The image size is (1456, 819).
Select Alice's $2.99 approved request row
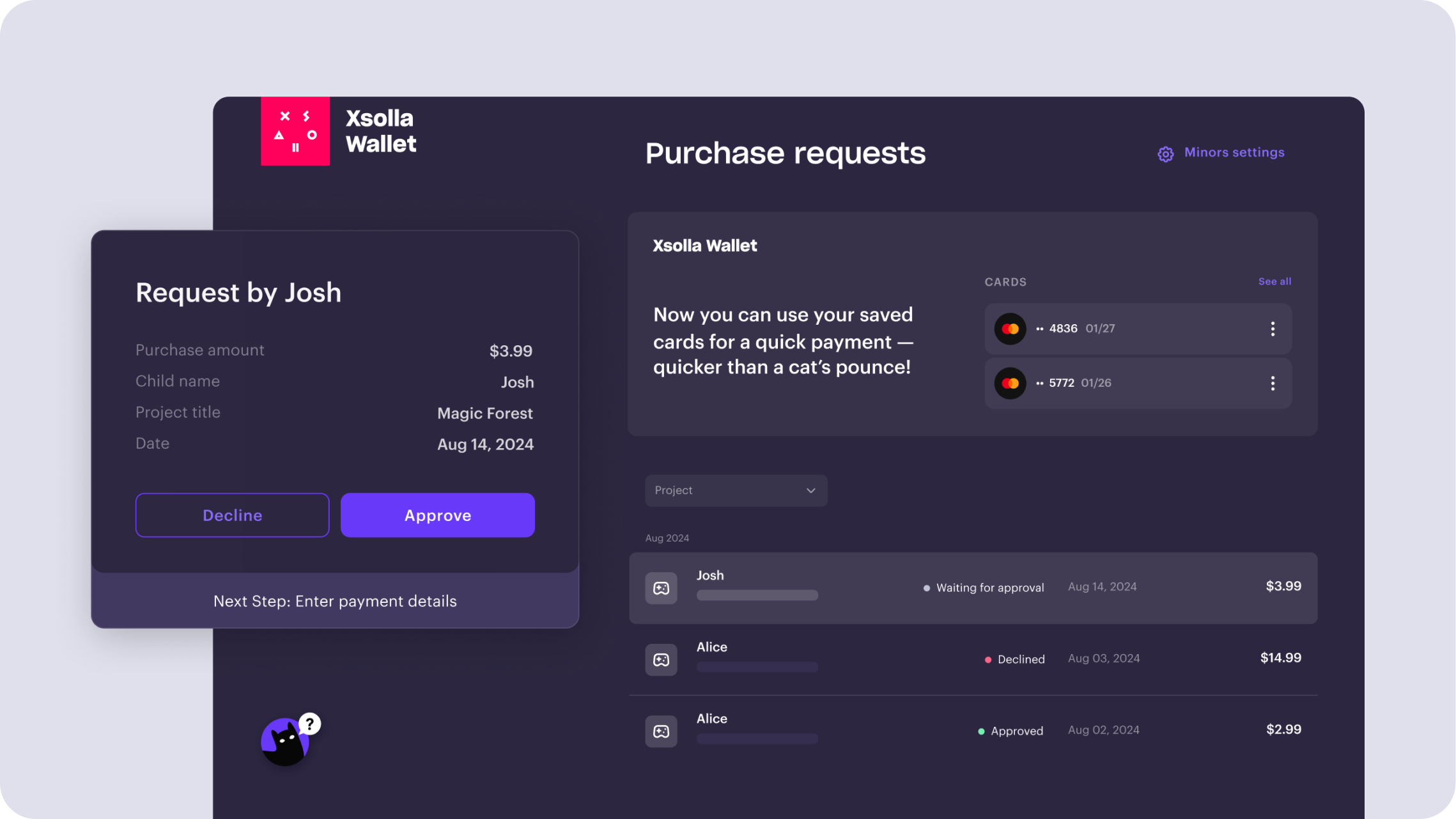point(973,731)
